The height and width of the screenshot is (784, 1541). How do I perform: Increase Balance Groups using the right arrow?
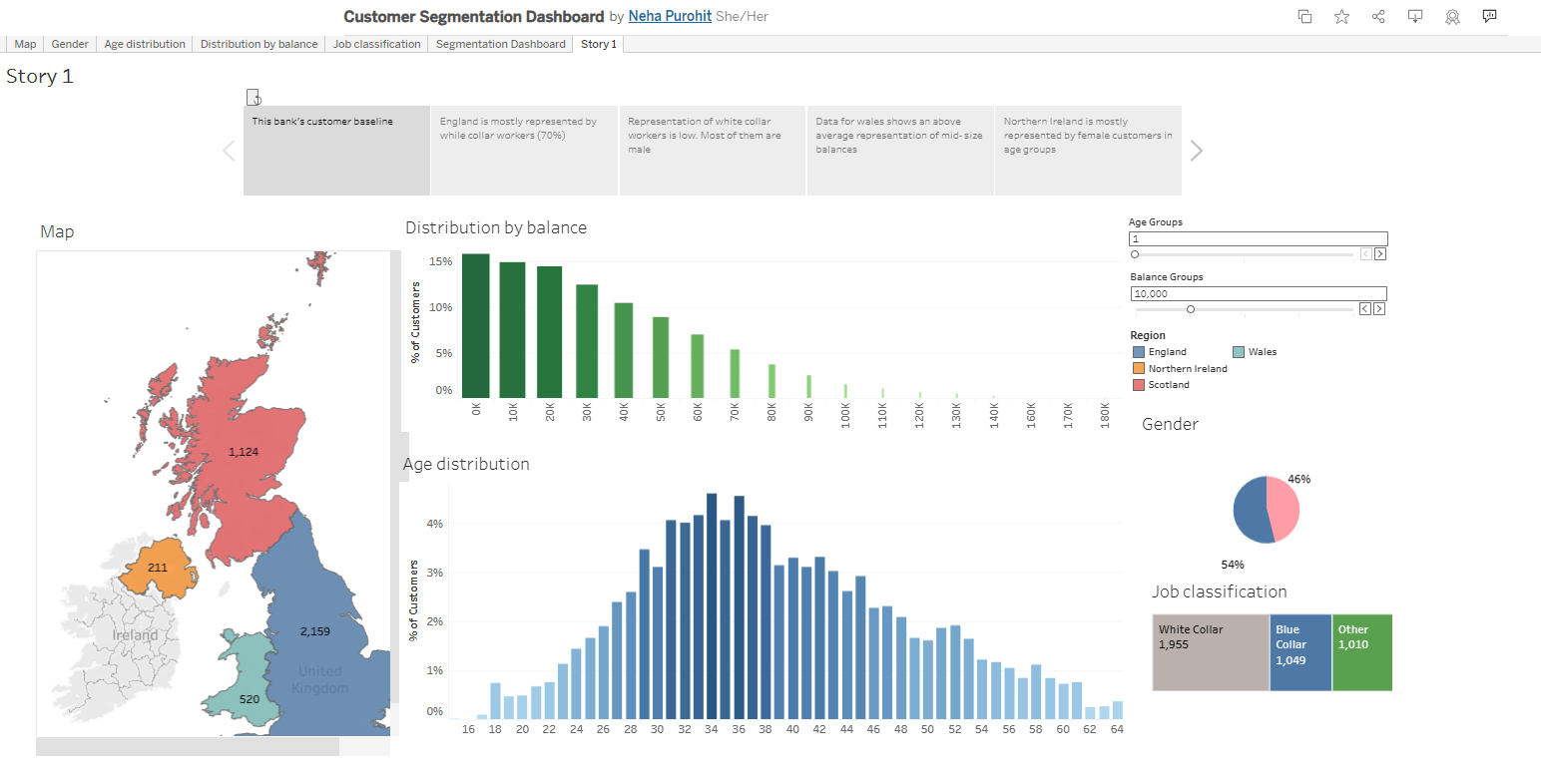coord(1379,309)
